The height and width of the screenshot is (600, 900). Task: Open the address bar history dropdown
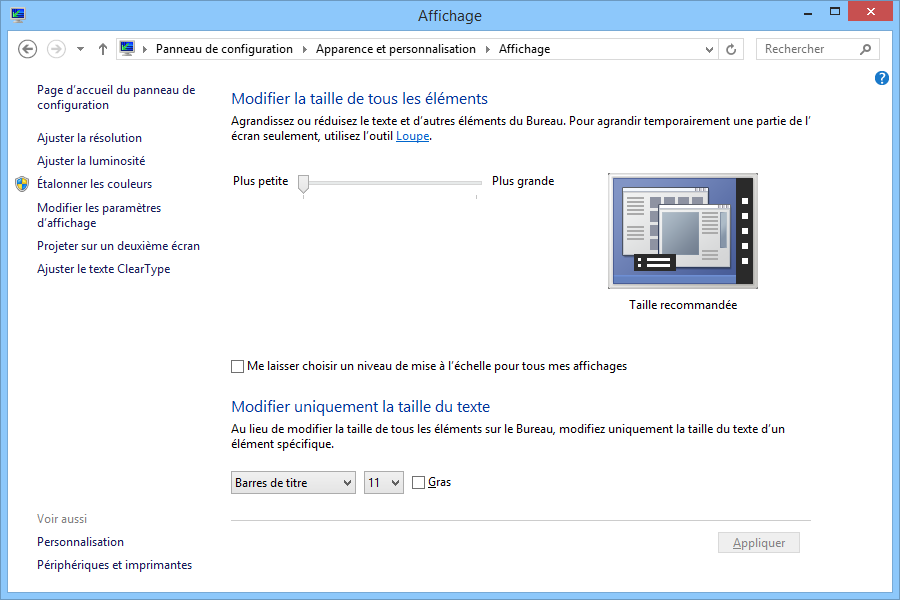(709, 49)
